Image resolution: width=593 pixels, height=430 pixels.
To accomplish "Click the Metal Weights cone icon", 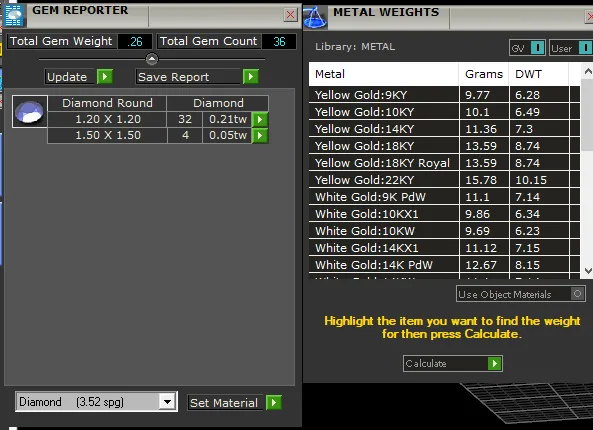I will click(x=314, y=17).
